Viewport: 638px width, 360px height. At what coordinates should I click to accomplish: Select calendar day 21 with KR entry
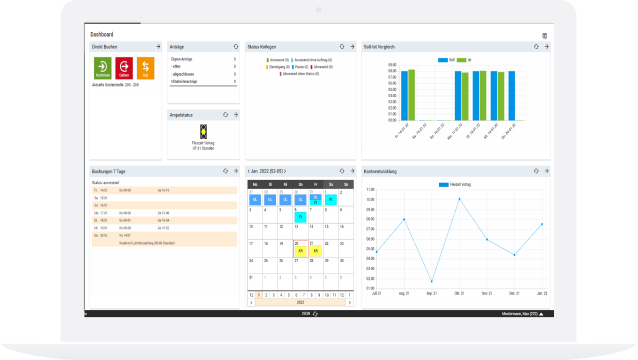(316, 249)
